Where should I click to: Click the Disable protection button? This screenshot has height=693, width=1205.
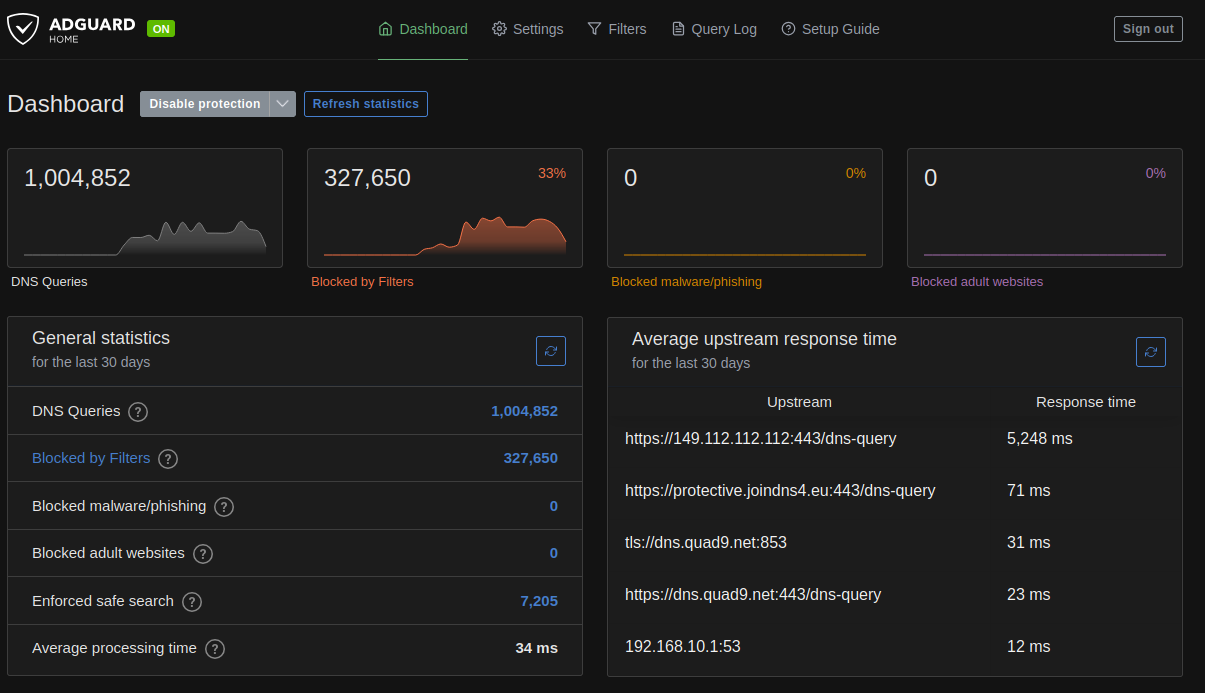(x=205, y=104)
